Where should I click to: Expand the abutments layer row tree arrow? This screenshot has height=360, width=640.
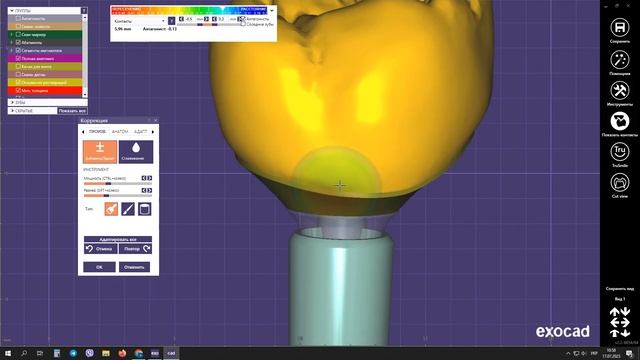point(11,42)
